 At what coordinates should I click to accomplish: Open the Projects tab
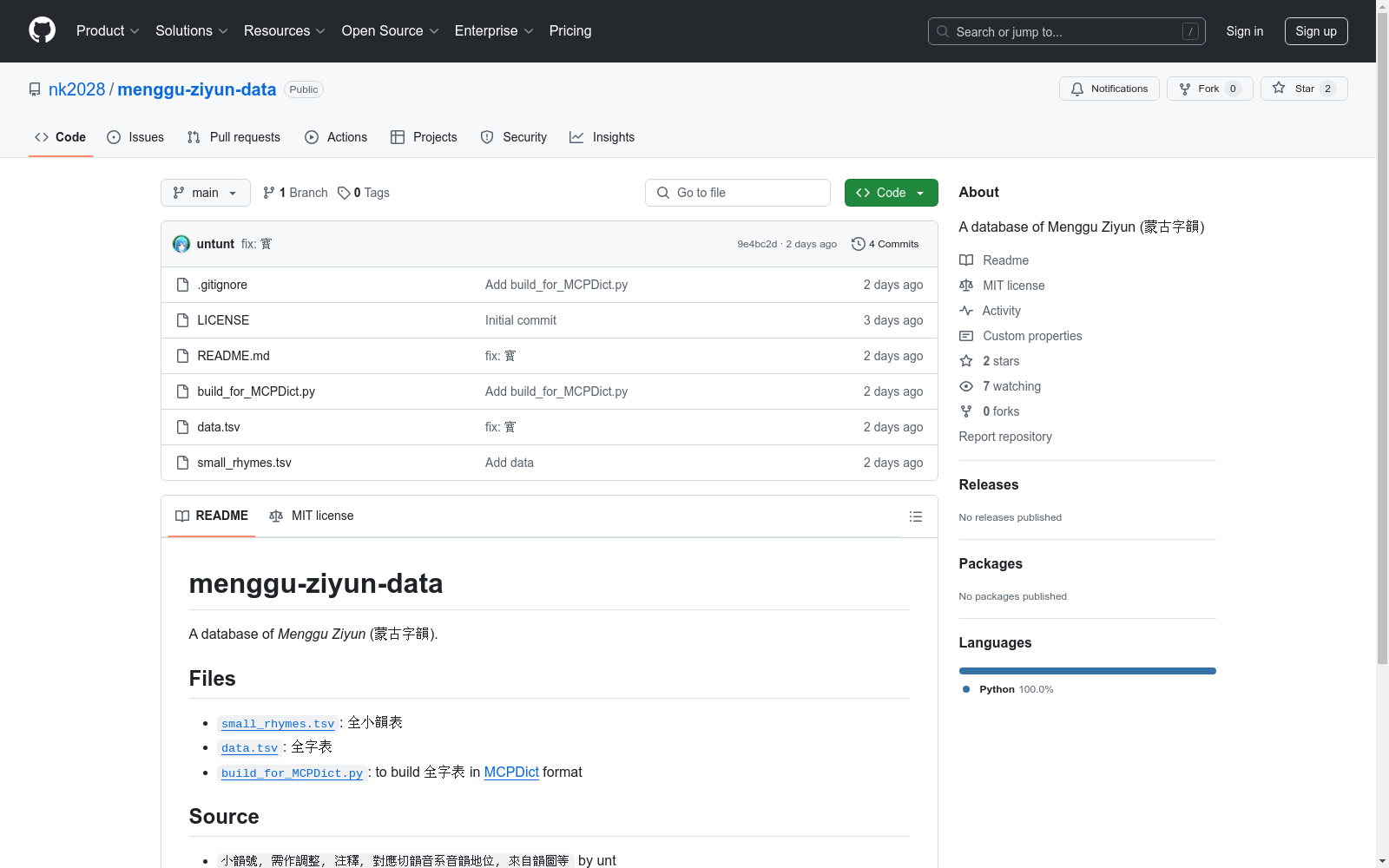424,137
